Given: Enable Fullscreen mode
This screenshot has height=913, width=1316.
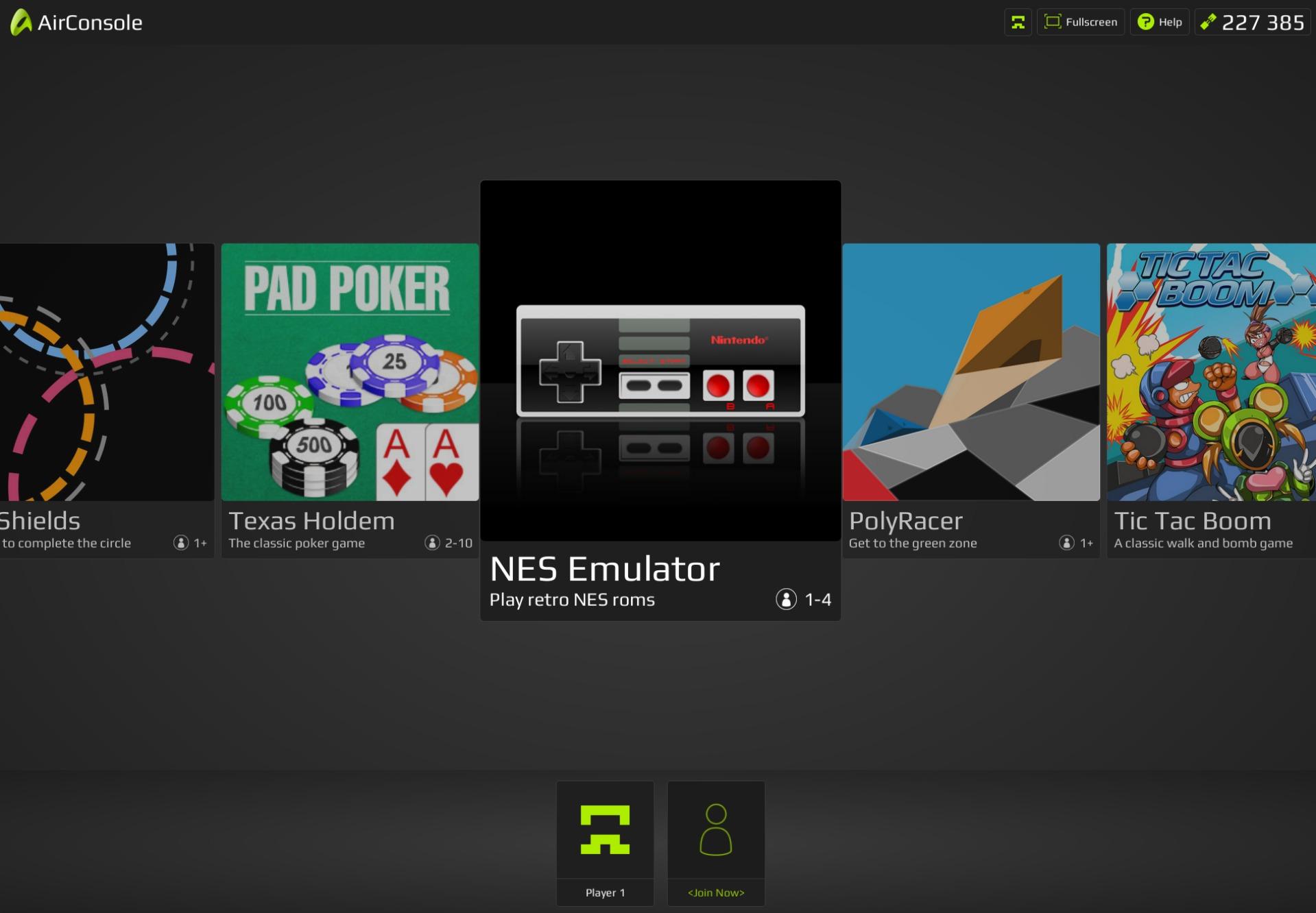Looking at the screenshot, I should (1081, 21).
